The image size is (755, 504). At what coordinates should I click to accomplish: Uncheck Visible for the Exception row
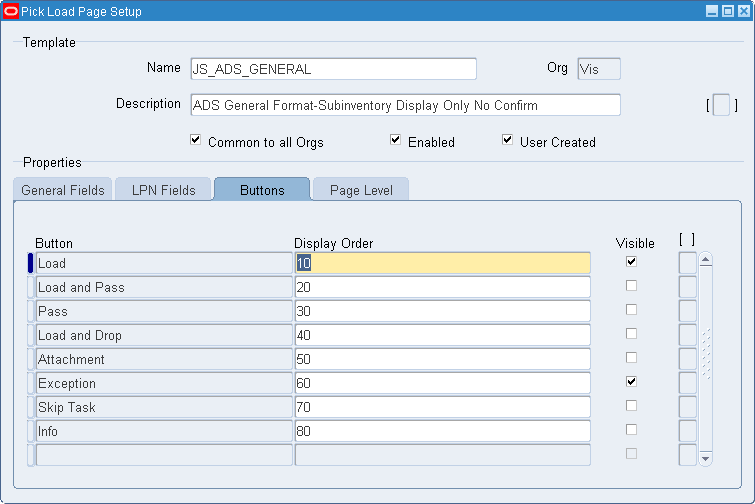[631, 382]
